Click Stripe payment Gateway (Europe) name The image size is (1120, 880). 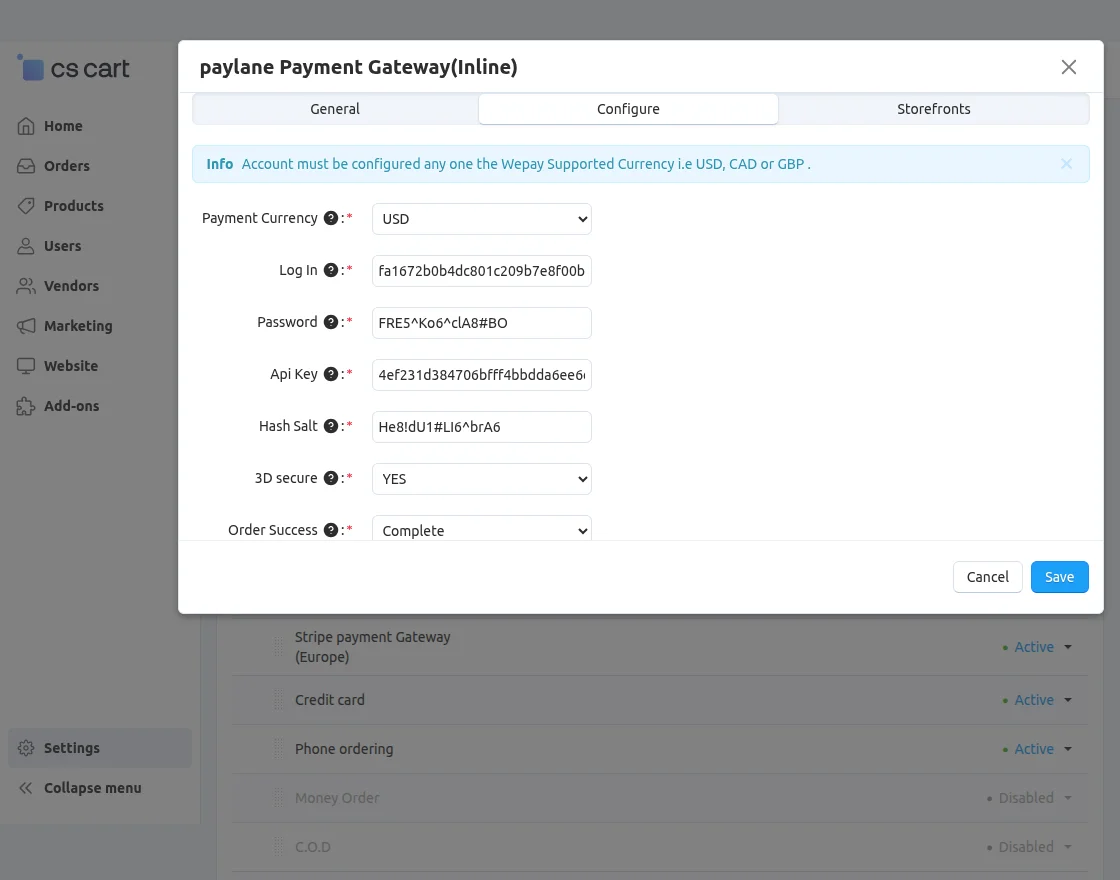(373, 647)
